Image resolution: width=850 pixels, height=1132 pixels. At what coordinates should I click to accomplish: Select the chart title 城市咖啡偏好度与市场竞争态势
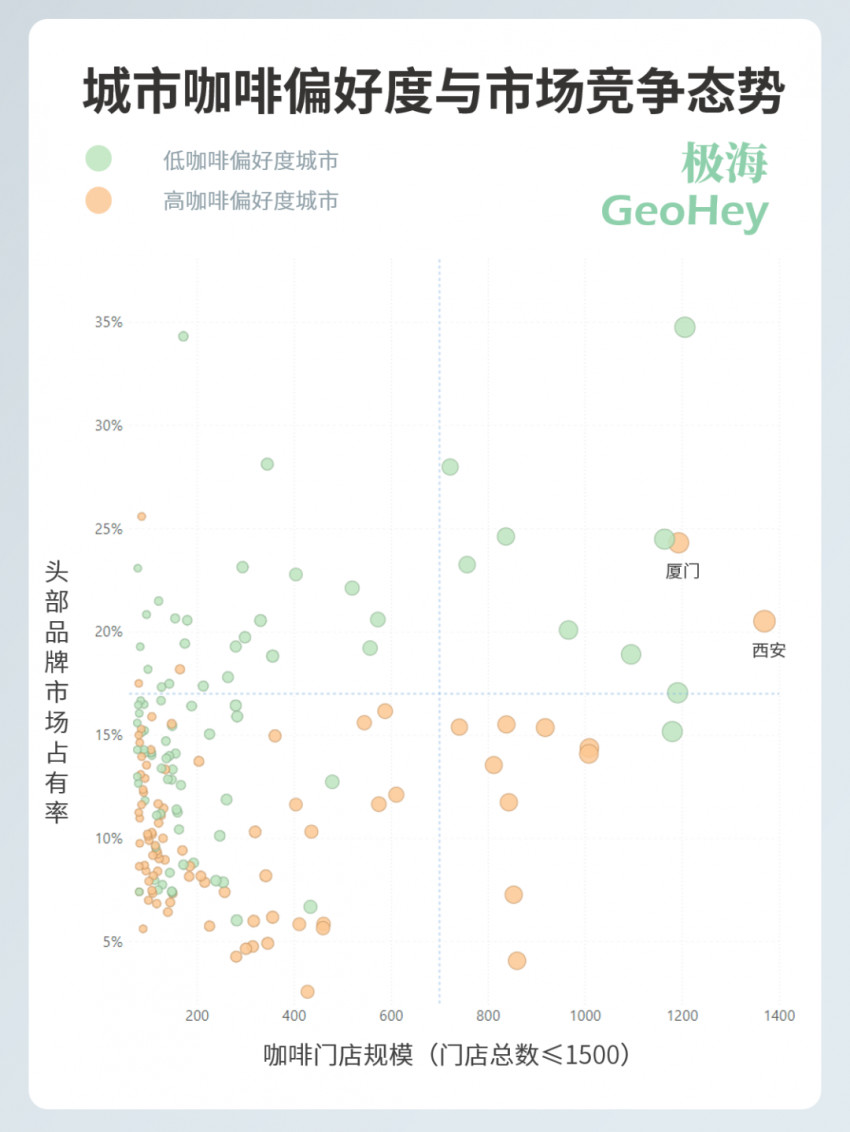[432, 92]
